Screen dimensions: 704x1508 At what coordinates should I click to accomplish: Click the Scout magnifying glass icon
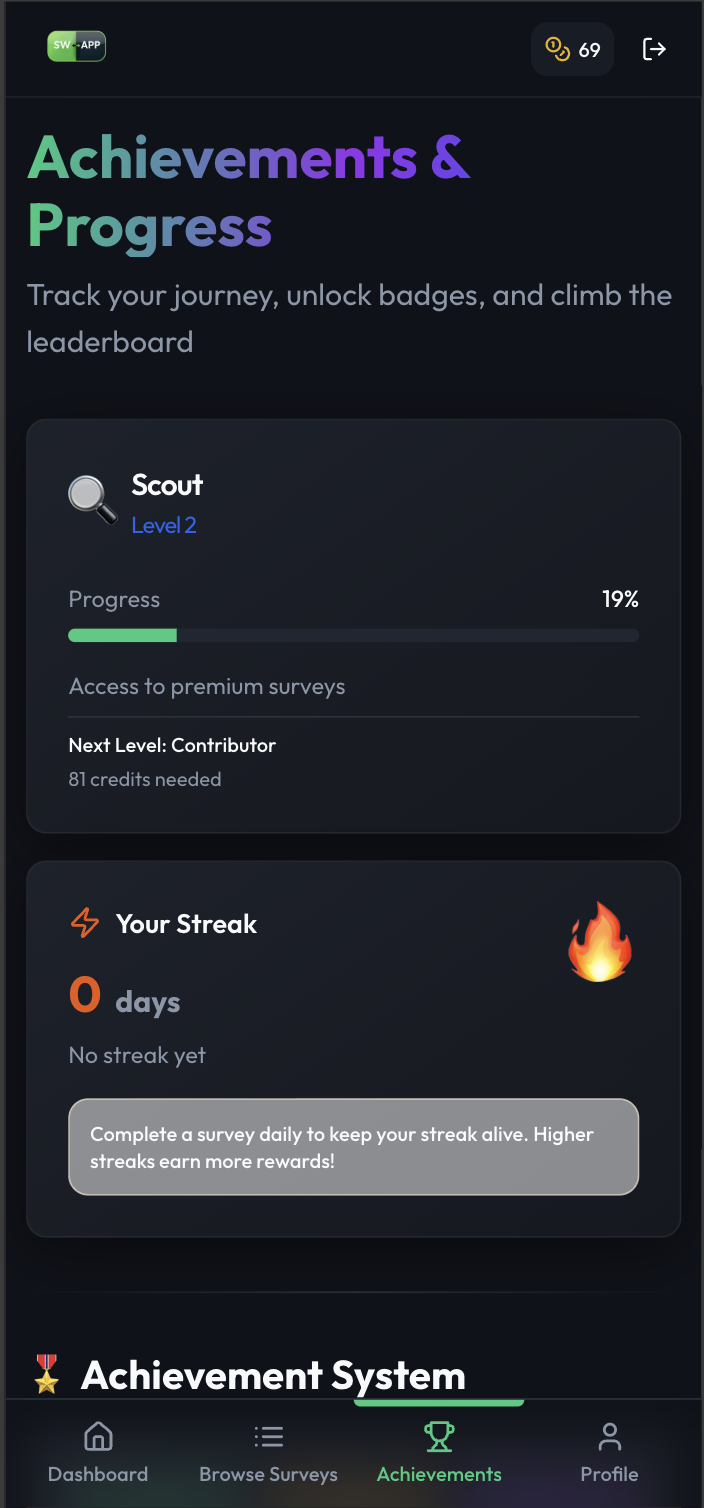[x=93, y=500]
